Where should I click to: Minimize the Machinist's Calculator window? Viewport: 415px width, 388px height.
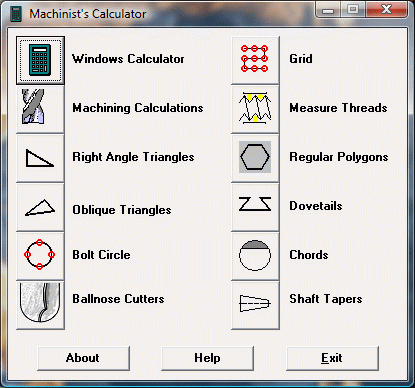328,10
